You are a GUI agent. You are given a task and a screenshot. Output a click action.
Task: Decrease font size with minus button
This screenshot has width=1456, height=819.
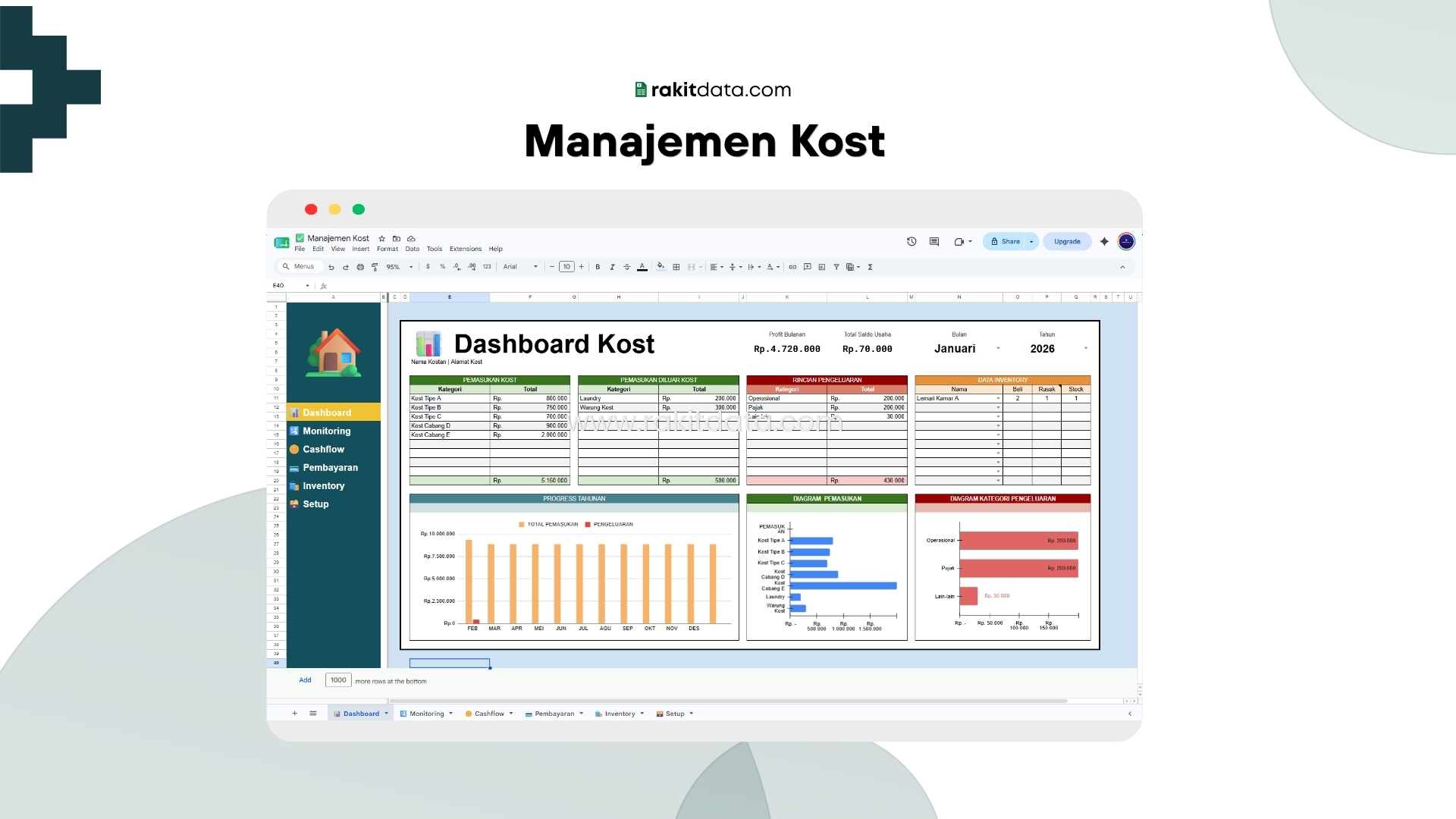pos(552,267)
